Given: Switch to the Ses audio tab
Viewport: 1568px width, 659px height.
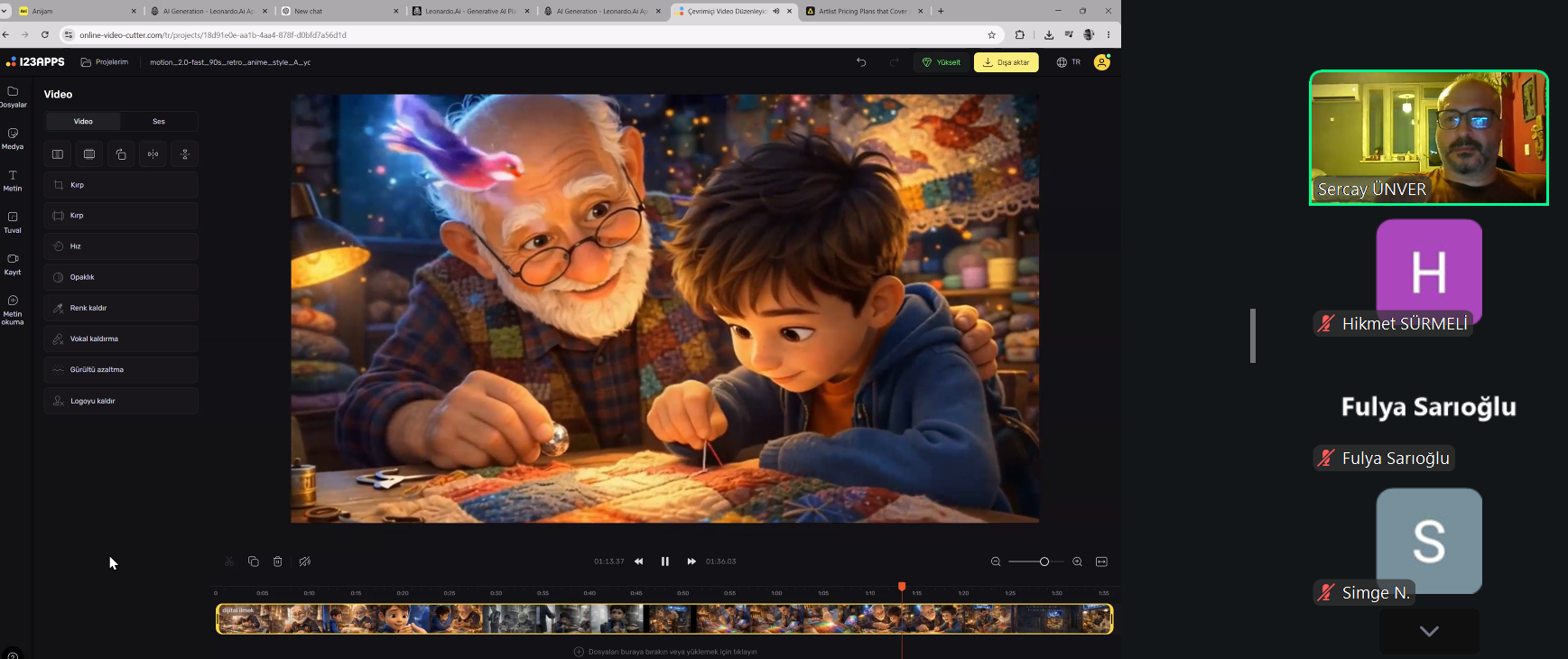Looking at the screenshot, I should click(x=159, y=121).
